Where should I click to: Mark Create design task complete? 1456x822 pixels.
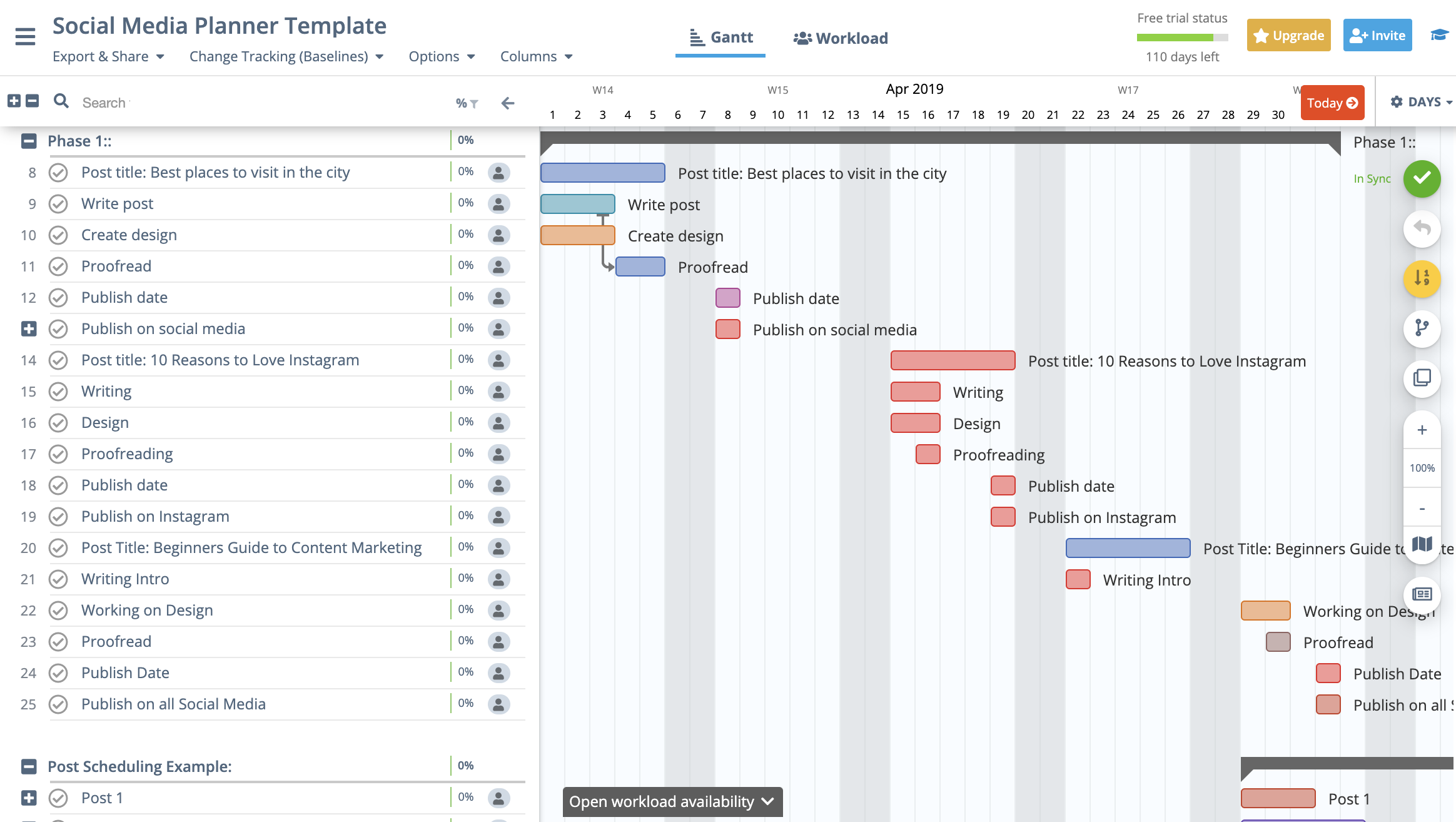[x=58, y=235]
